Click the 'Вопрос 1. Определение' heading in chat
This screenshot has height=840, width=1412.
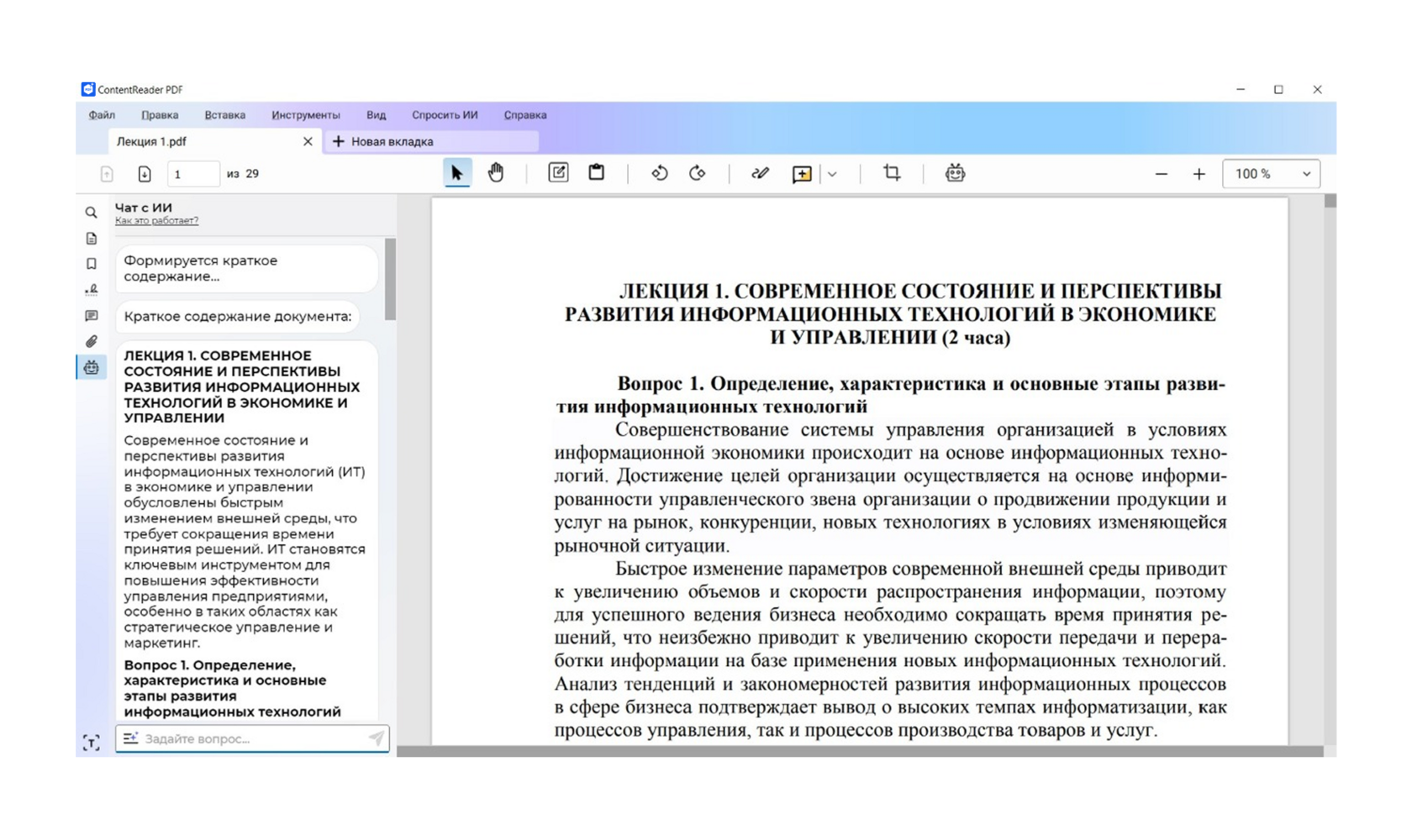coord(233,688)
